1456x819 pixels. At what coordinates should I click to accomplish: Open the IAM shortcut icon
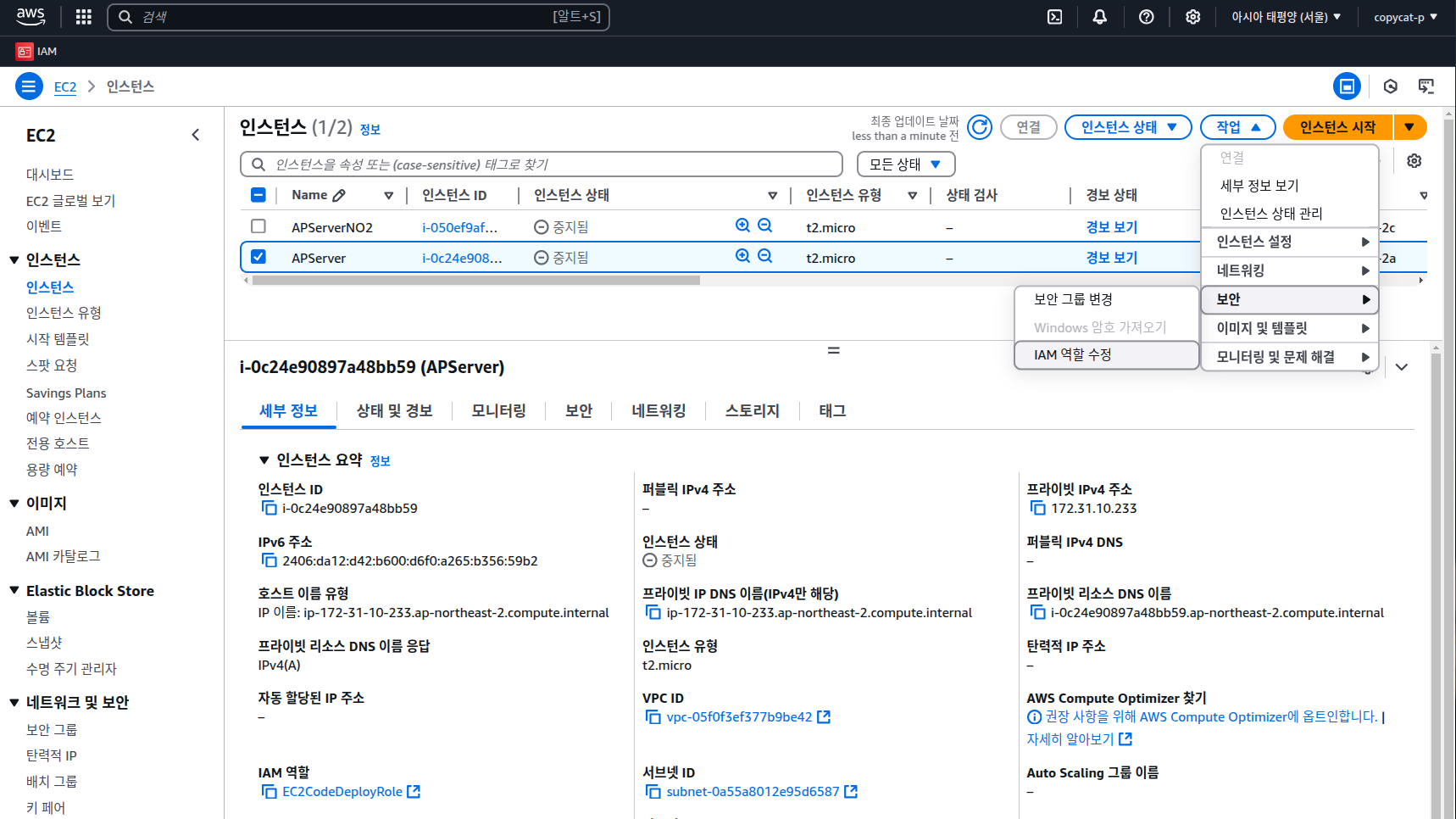click(x=25, y=52)
